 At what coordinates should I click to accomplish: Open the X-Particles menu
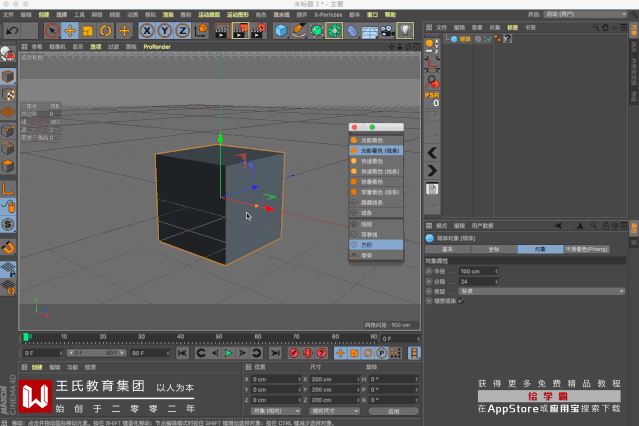point(328,15)
